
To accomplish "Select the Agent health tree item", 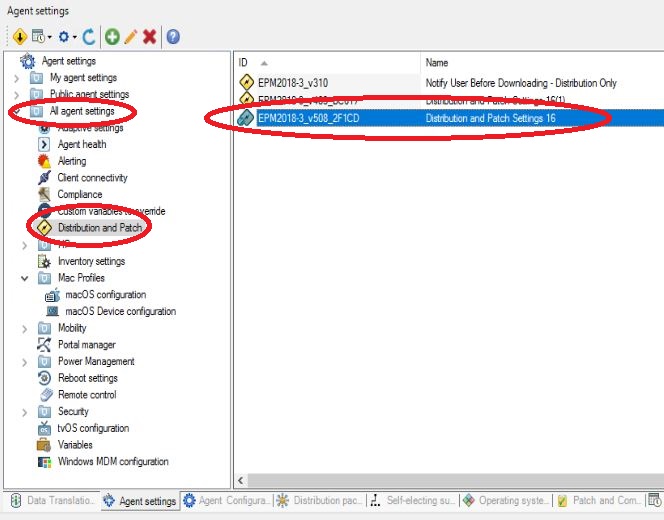I will tap(81, 144).
